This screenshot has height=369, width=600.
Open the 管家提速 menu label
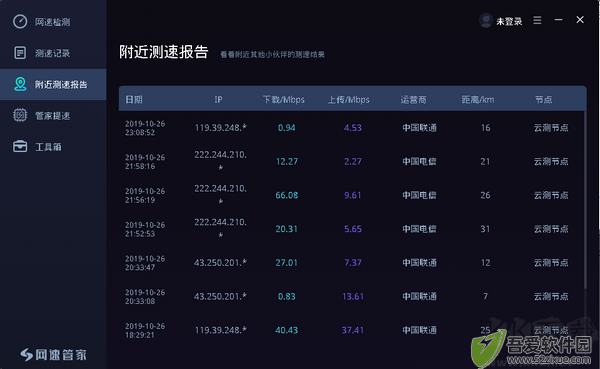coord(52,116)
